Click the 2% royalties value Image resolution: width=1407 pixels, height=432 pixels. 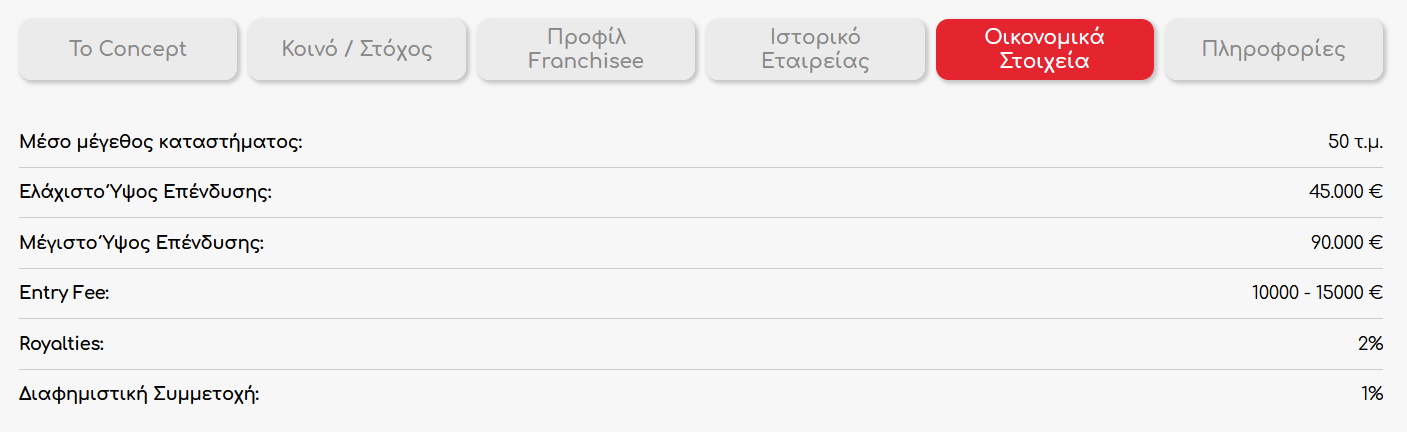(x=1370, y=344)
